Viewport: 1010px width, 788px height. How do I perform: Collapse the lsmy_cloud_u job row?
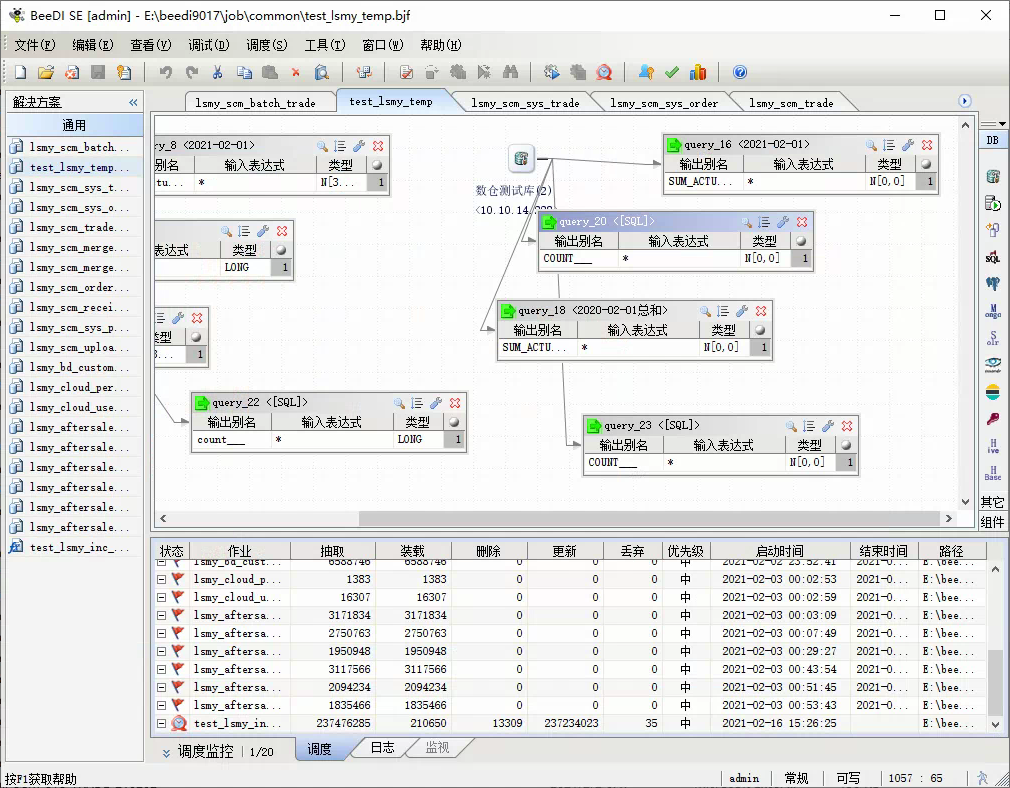(x=162, y=597)
